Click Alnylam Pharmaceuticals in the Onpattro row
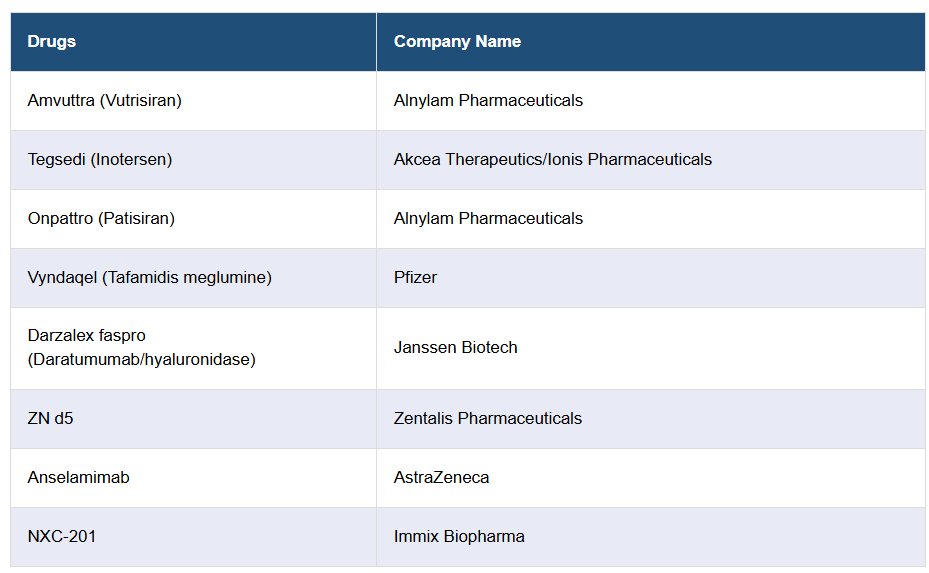Screen dimensions: 929x573 pos(488,219)
